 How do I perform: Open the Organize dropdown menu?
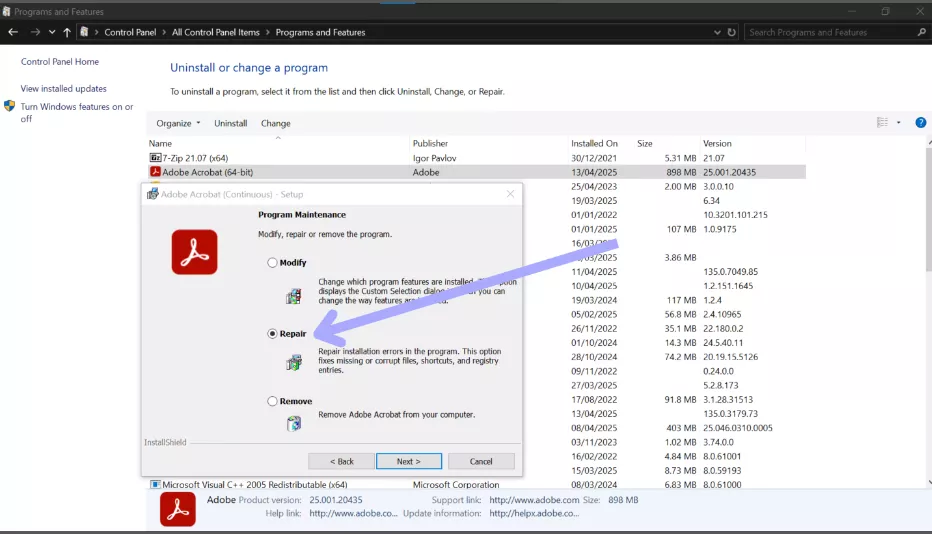[x=178, y=123]
